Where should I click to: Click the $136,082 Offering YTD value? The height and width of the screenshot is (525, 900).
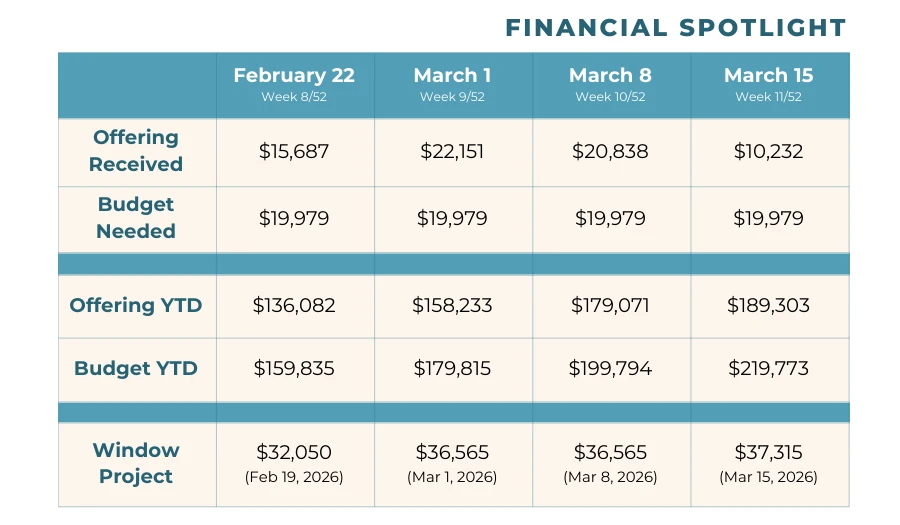[x=294, y=305]
